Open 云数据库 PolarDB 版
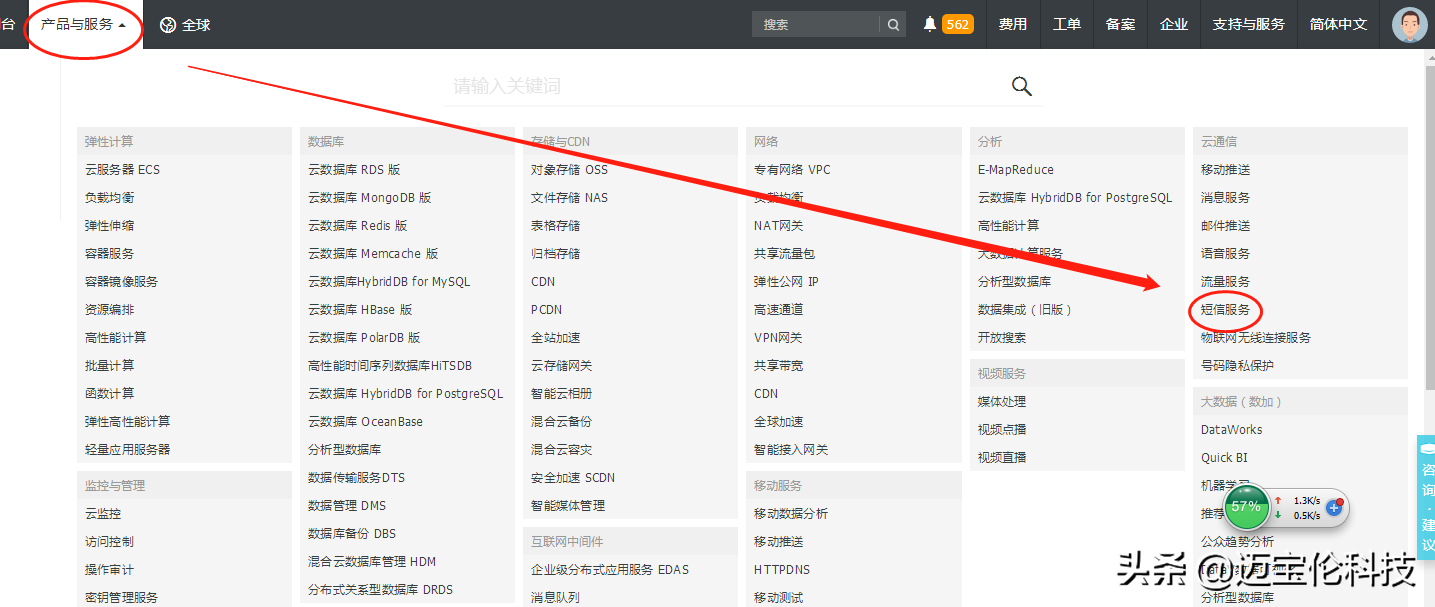 pos(364,338)
